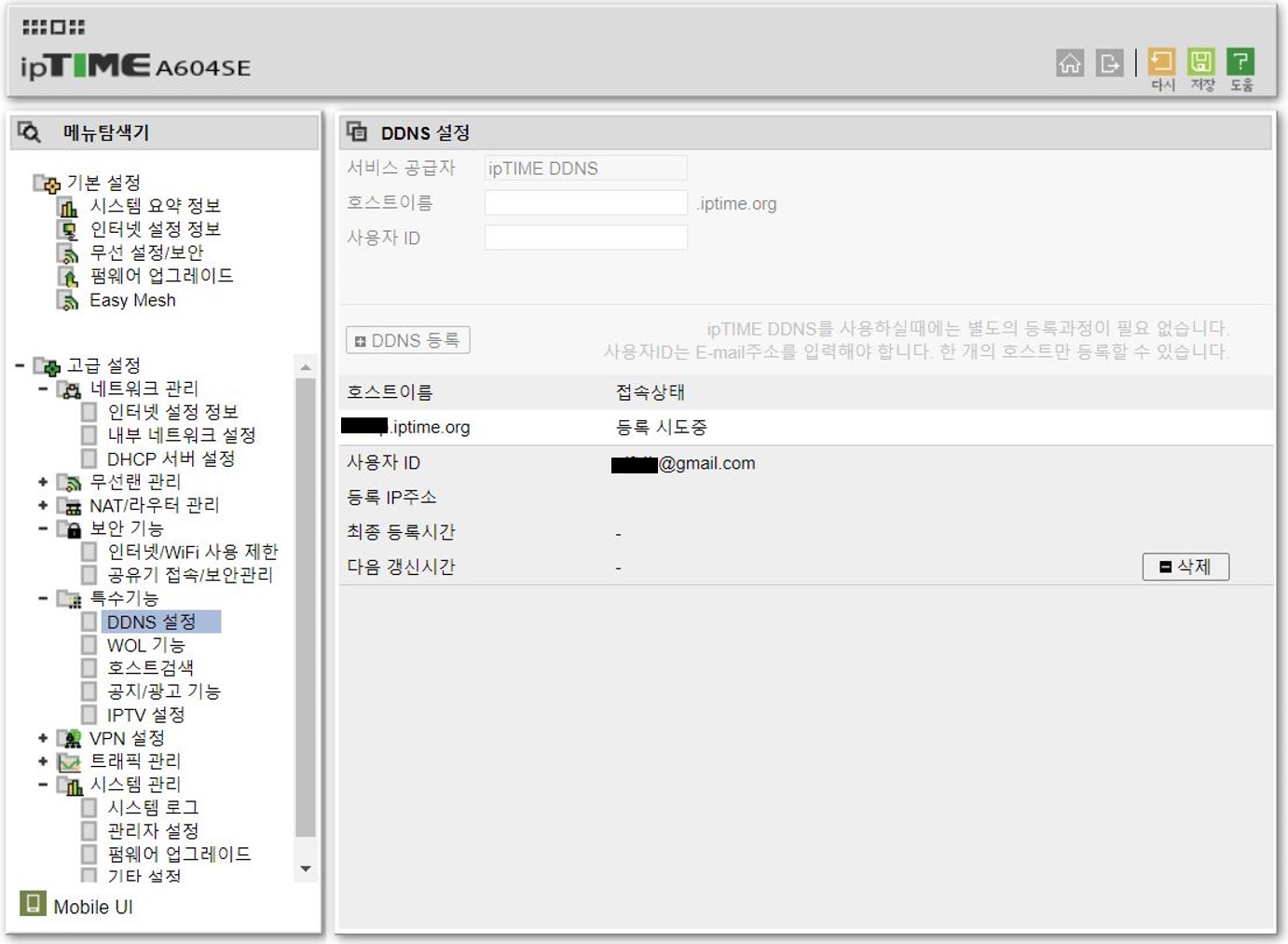Click the 보안 기능 lock folder icon
This screenshot has height=944, width=1288.
pyautogui.click(x=69, y=529)
